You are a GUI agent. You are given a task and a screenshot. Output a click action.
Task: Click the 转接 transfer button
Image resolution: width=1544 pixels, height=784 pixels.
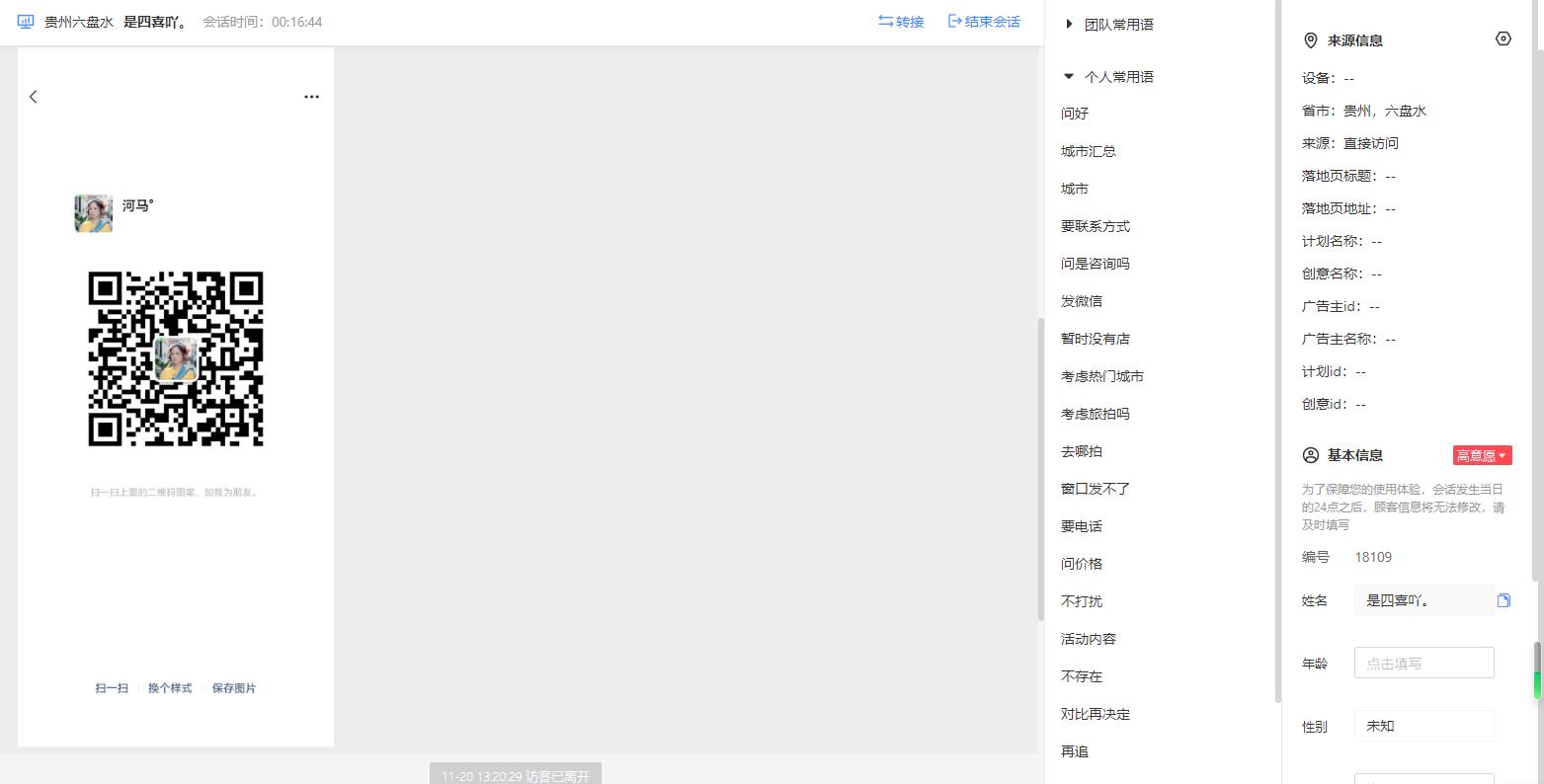[901, 22]
